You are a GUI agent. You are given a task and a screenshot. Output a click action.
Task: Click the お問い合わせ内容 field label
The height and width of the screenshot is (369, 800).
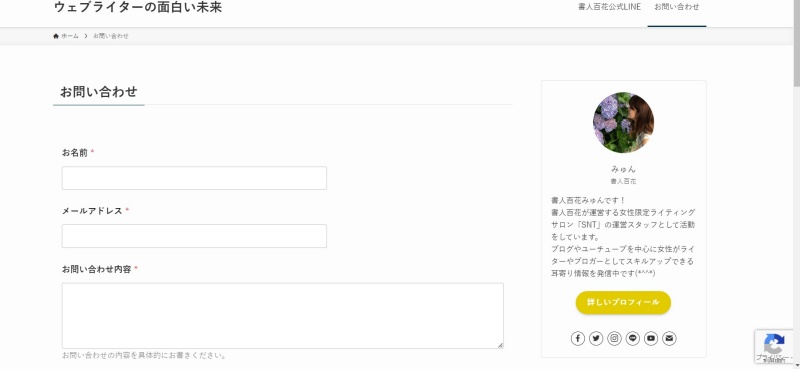point(96,269)
